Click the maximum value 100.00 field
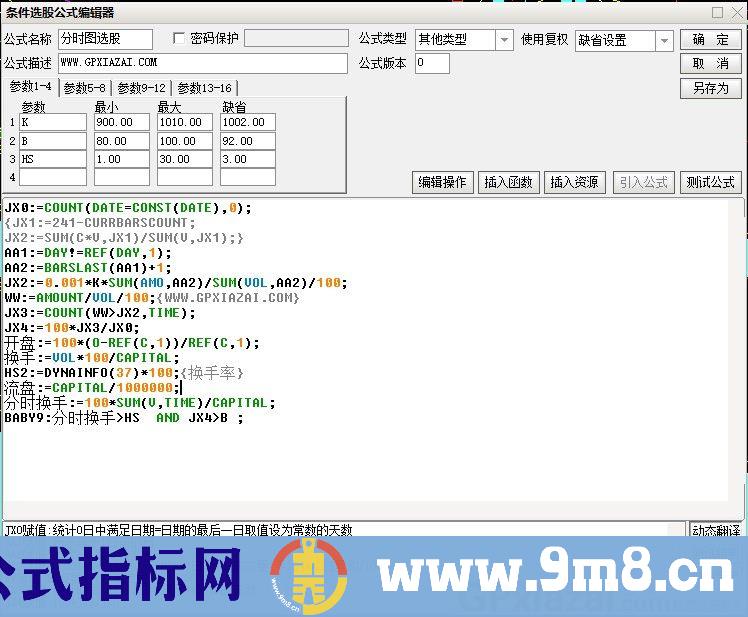 coord(185,141)
